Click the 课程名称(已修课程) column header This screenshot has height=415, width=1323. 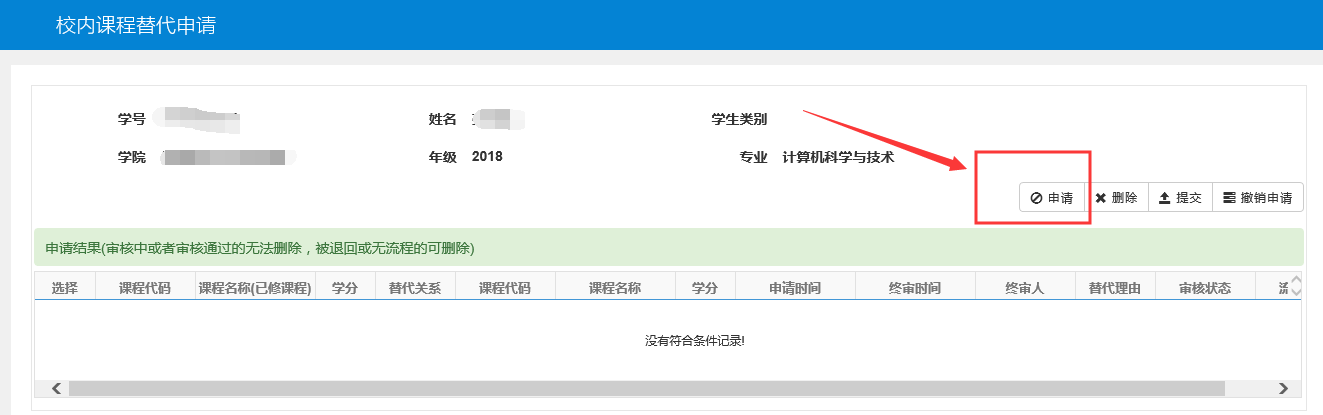pos(255,288)
